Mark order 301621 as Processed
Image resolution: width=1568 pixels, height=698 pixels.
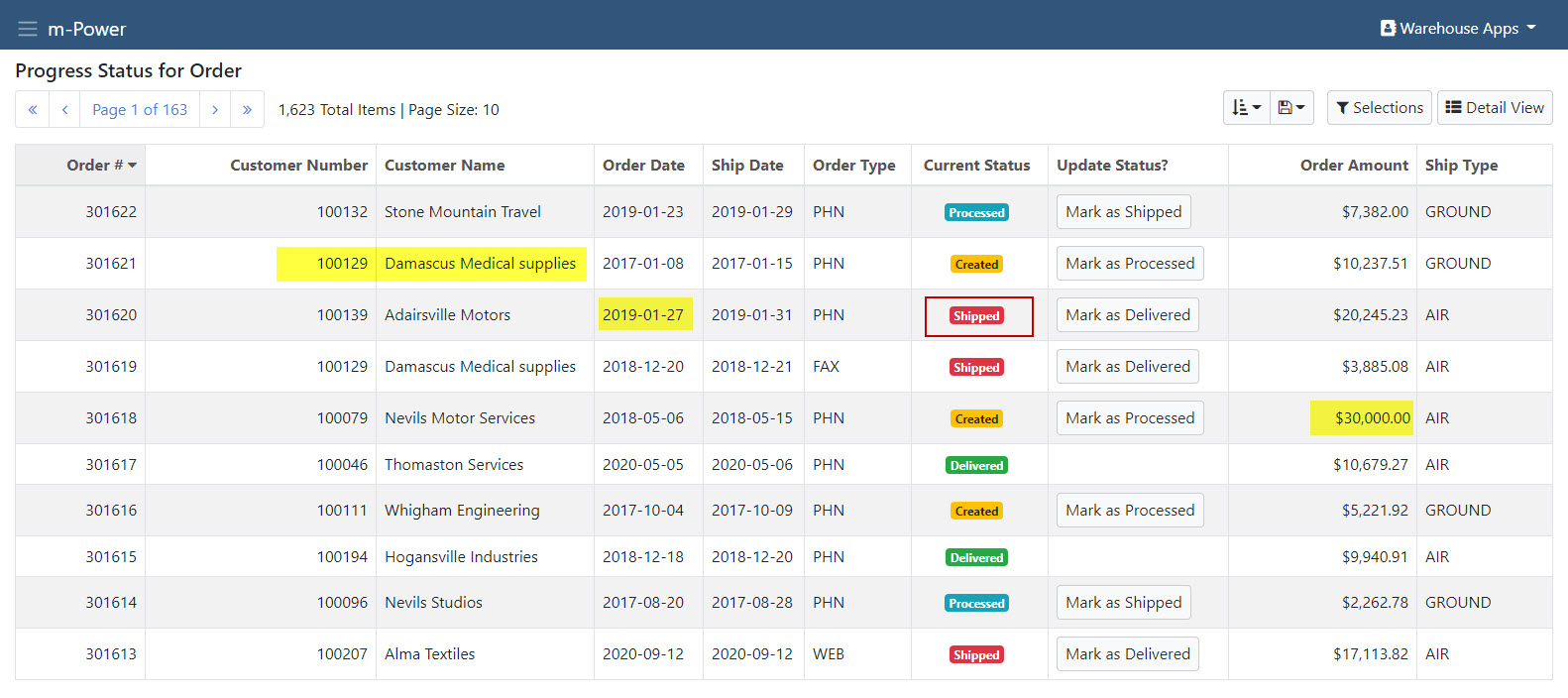pyautogui.click(x=1129, y=264)
